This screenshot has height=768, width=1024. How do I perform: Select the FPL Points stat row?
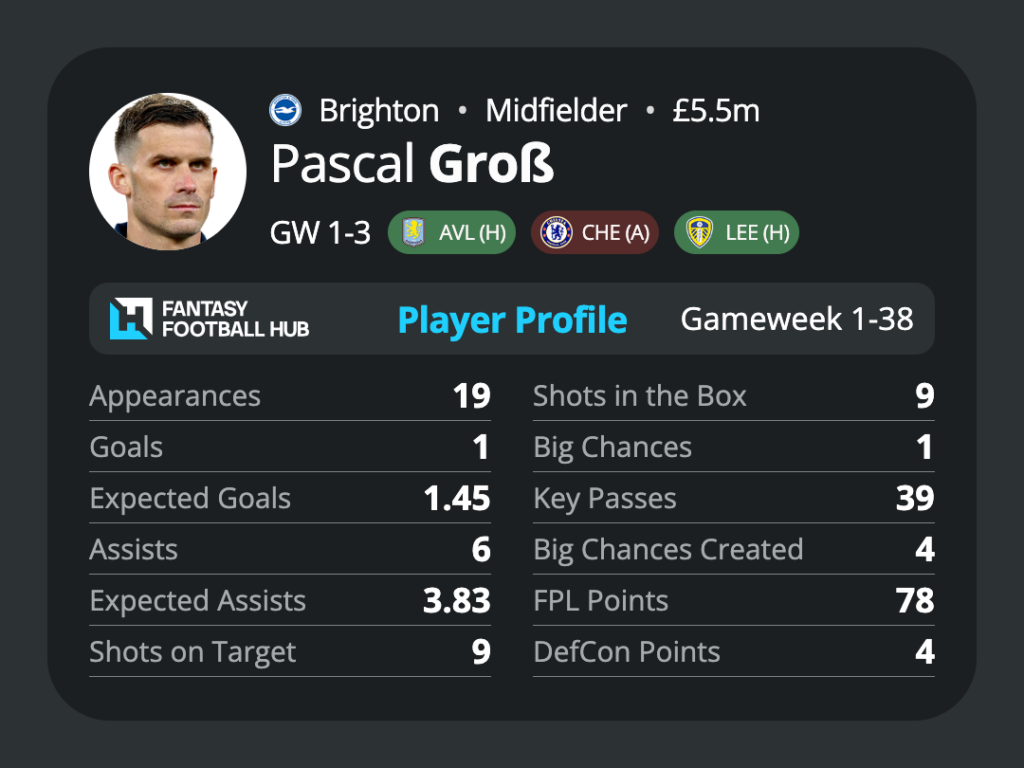pyautogui.click(x=734, y=601)
